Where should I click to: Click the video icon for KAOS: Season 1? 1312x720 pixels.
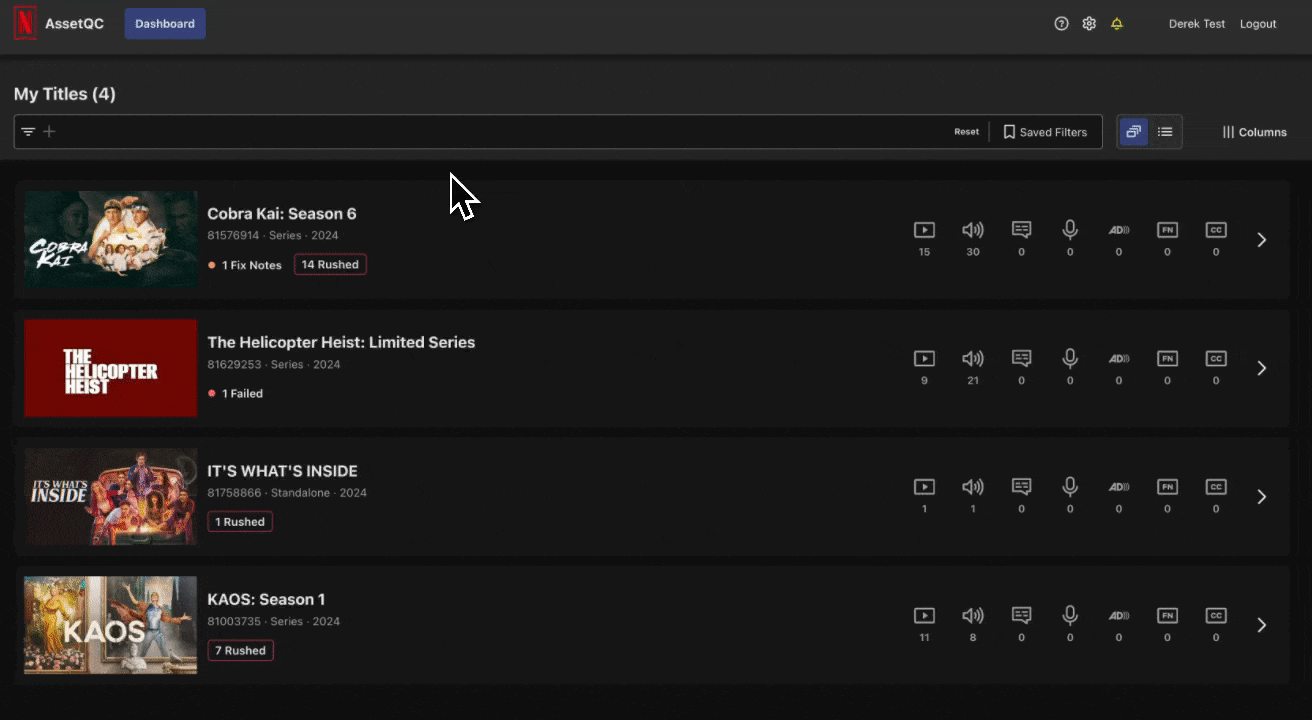pyautogui.click(x=924, y=615)
